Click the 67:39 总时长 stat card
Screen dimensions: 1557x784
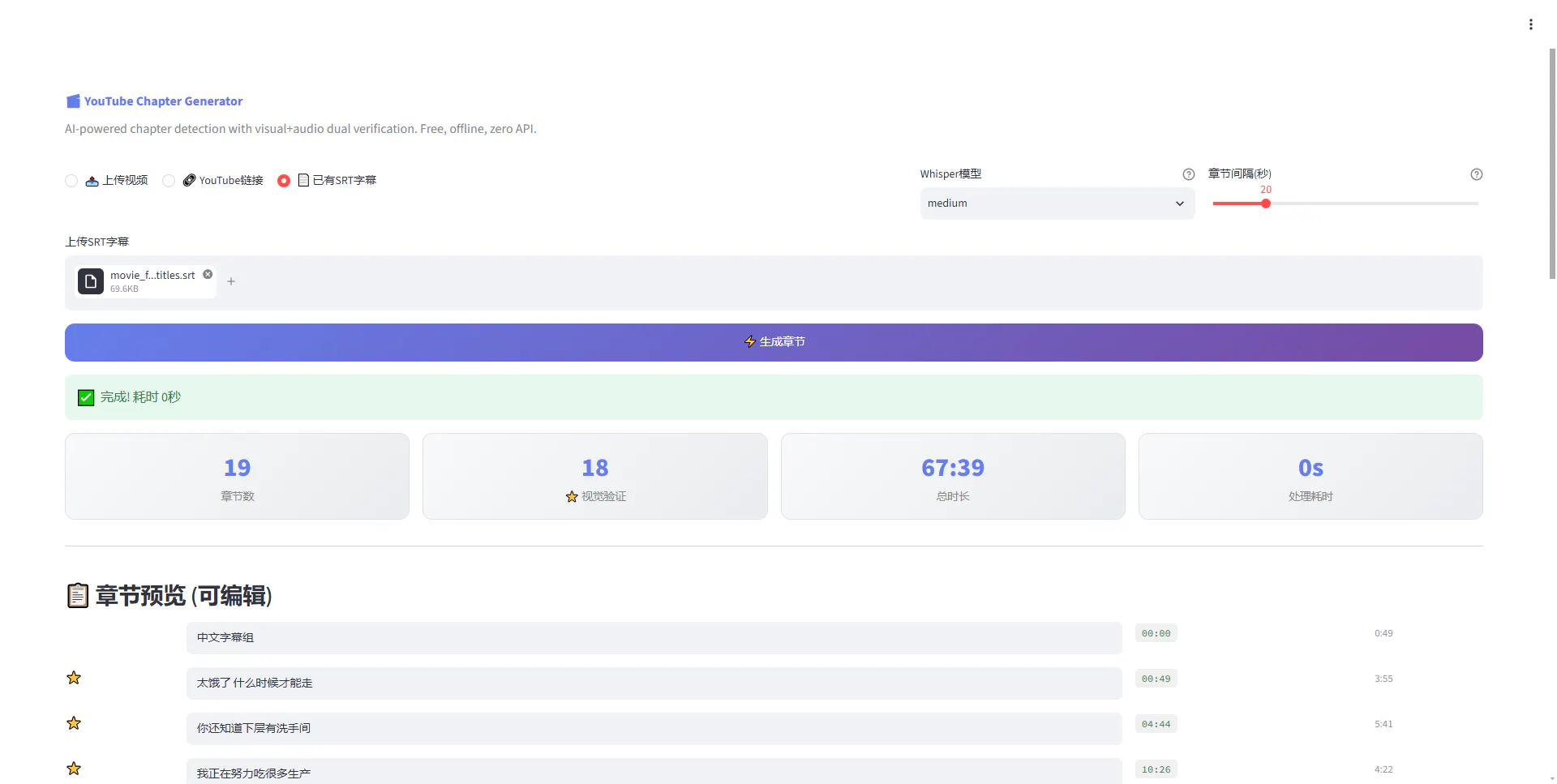(x=953, y=476)
